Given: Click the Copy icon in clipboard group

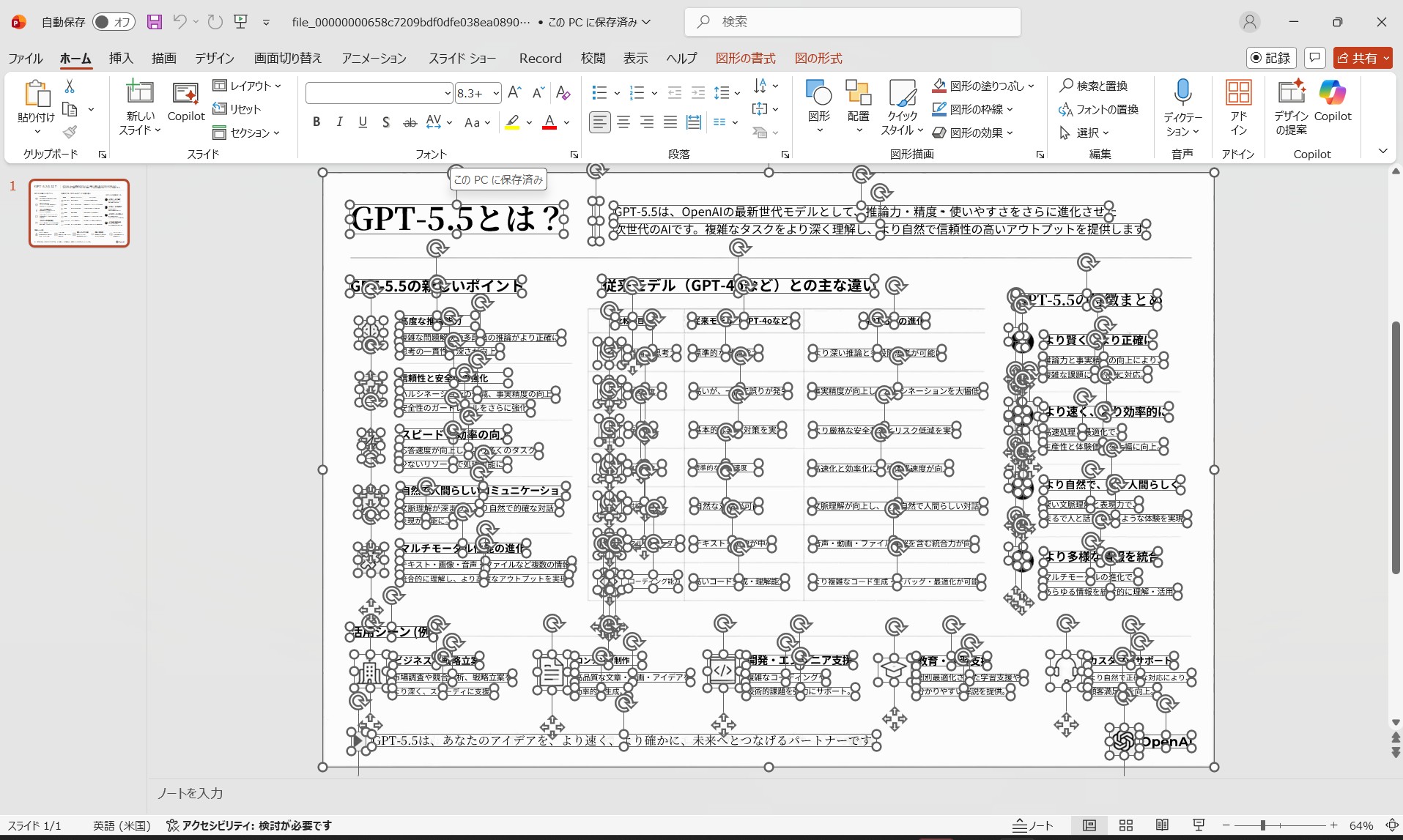Looking at the screenshot, I should point(70,110).
